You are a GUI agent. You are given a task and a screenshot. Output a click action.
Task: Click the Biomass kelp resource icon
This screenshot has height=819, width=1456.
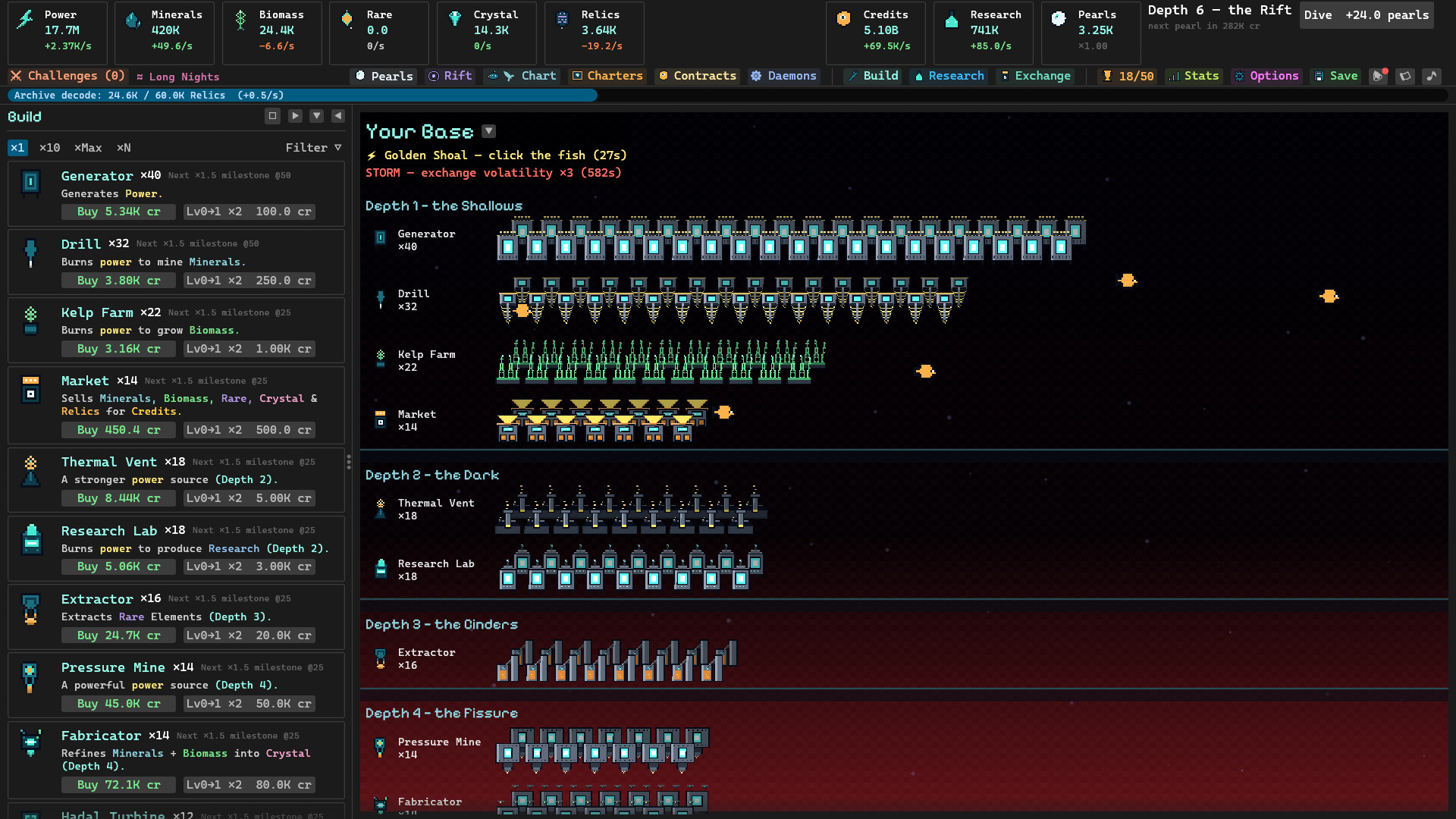pos(240,20)
